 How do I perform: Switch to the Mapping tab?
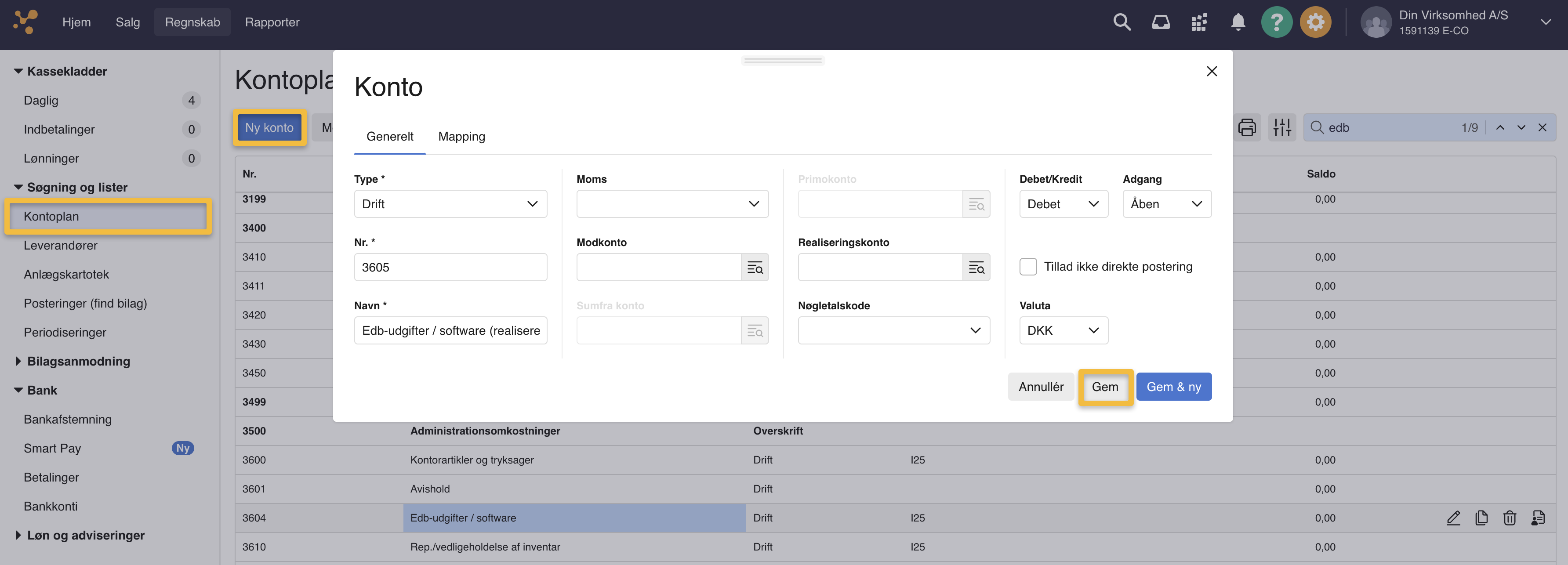[461, 136]
